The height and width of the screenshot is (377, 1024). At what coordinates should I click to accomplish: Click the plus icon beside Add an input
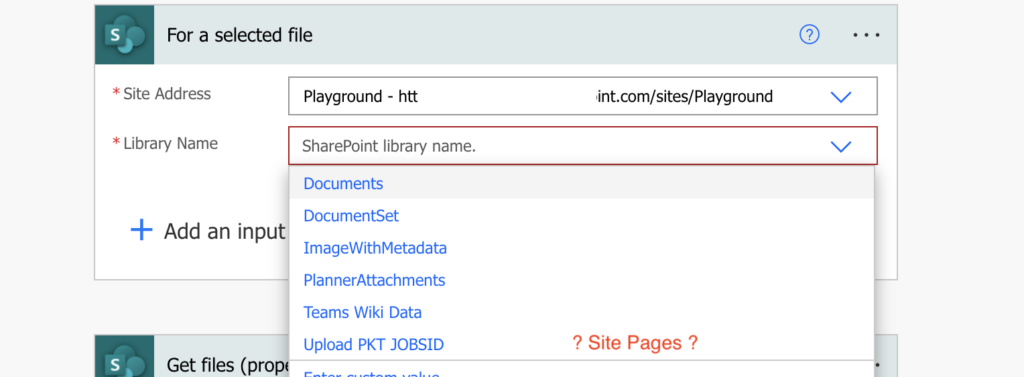[142, 230]
